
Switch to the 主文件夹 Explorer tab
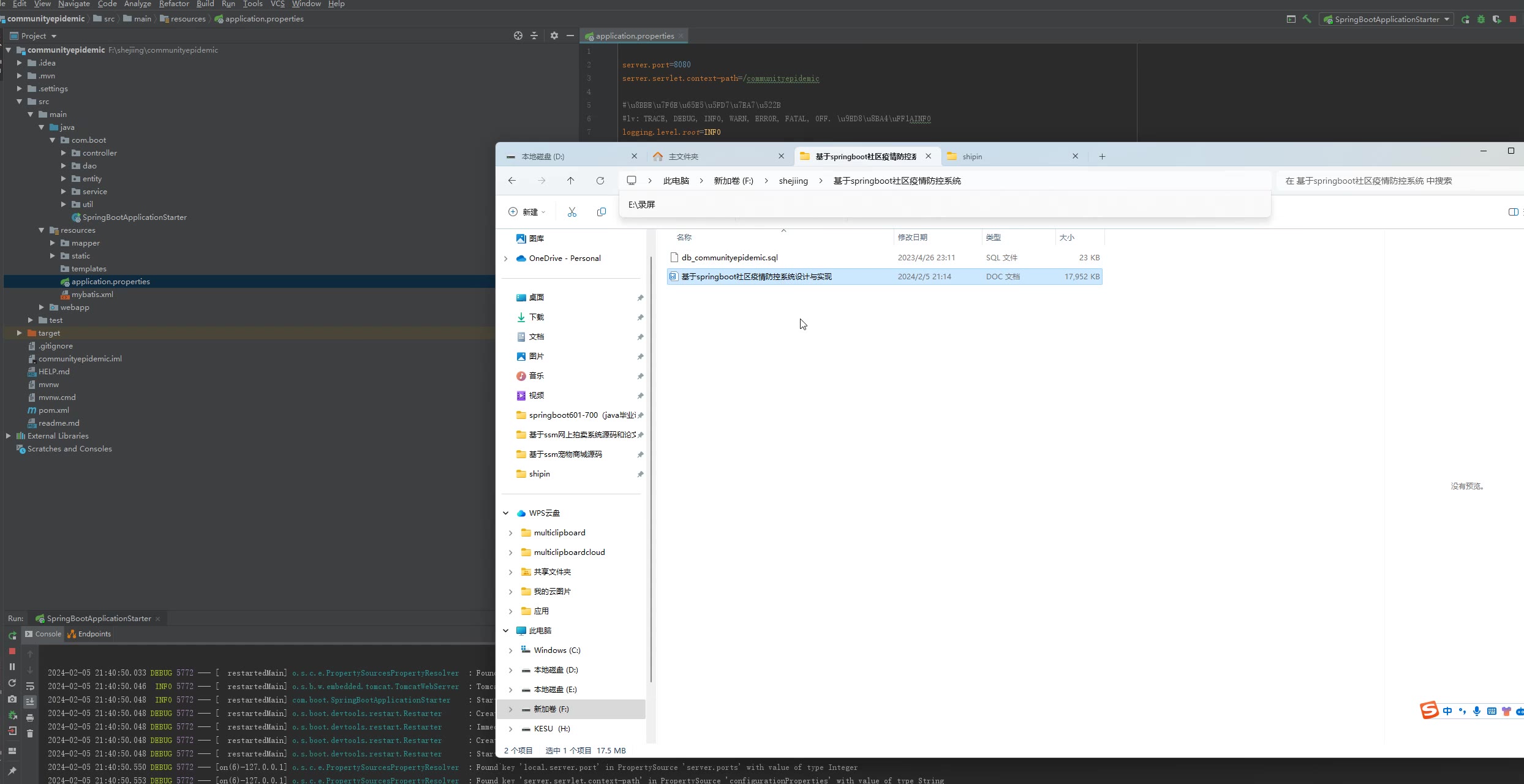tap(719, 157)
